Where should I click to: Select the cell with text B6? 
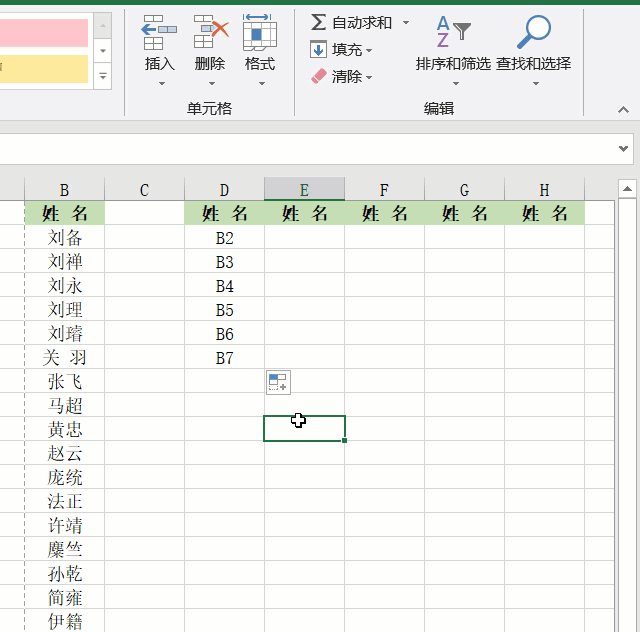point(224,333)
